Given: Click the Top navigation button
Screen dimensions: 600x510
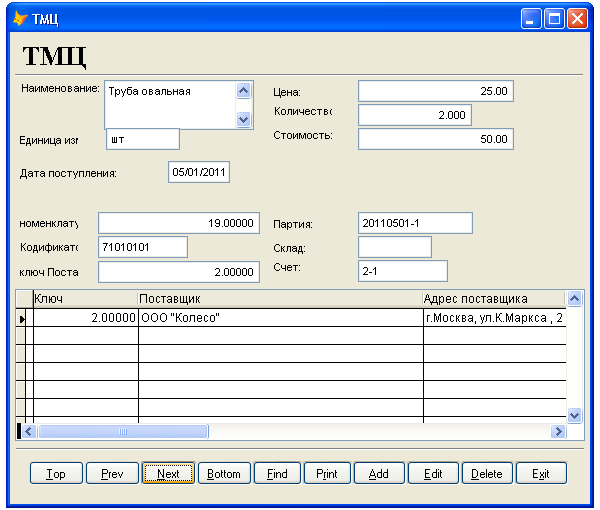Looking at the screenshot, I should 56,473.
